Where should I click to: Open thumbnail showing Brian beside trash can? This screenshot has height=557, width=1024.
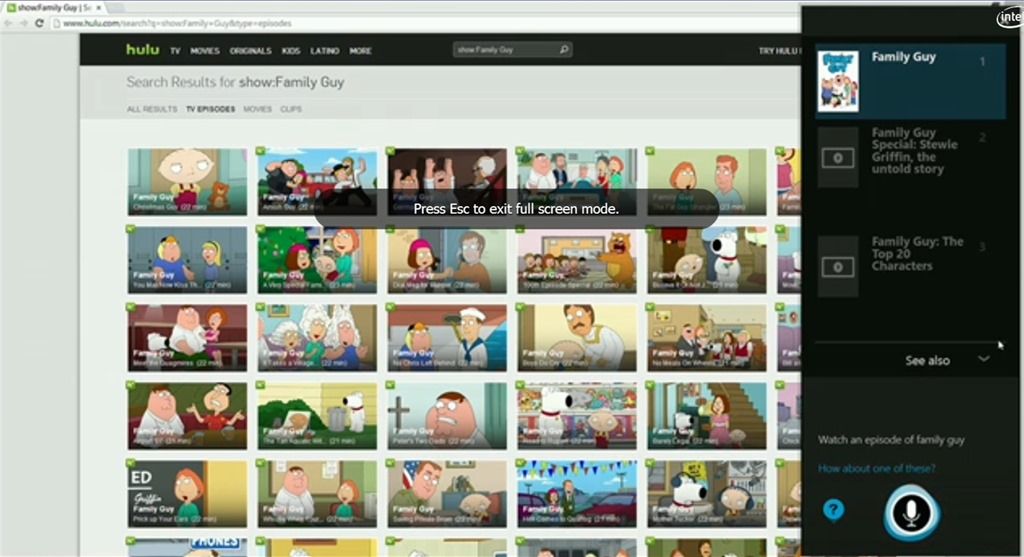(x=317, y=416)
